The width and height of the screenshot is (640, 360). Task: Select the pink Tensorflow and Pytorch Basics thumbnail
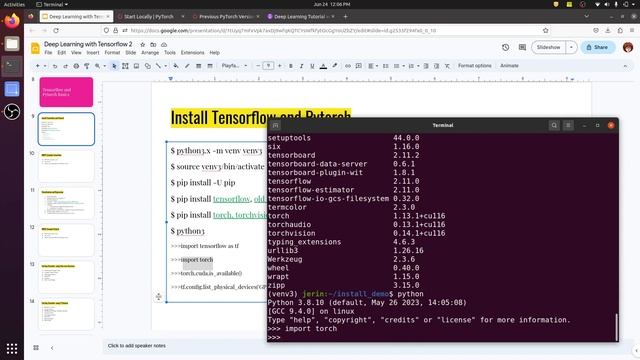coord(66,92)
